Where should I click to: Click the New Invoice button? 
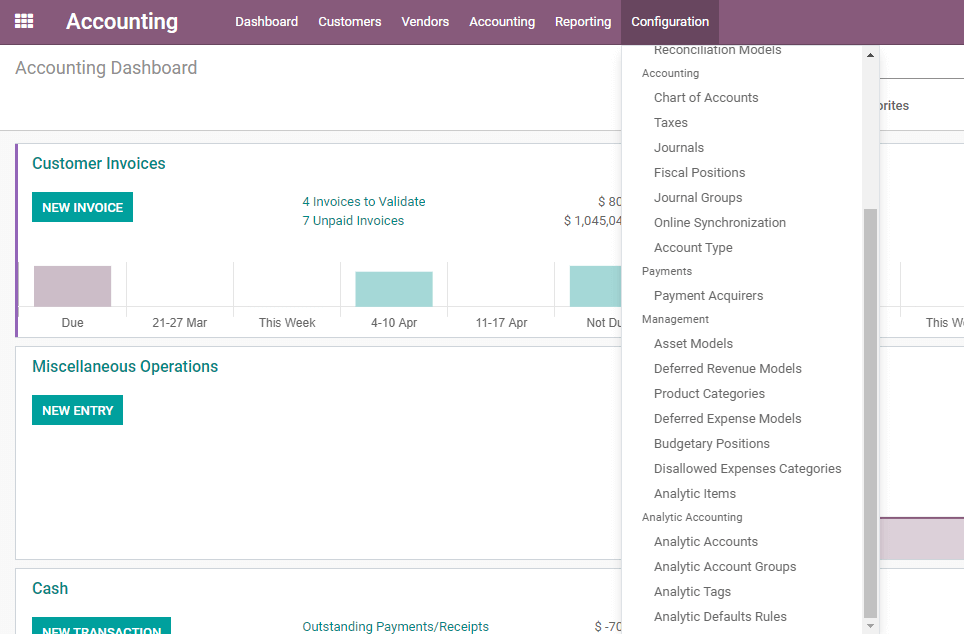coord(82,207)
